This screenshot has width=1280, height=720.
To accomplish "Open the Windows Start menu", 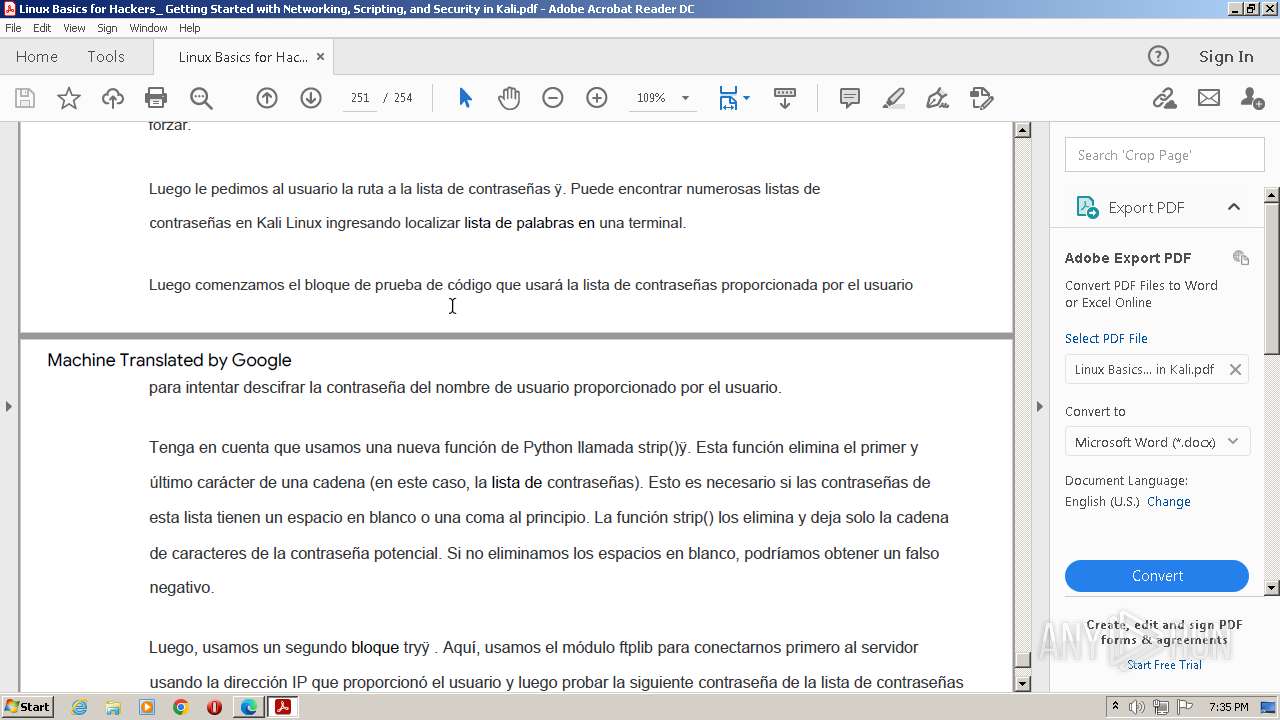I will pos(27,707).
